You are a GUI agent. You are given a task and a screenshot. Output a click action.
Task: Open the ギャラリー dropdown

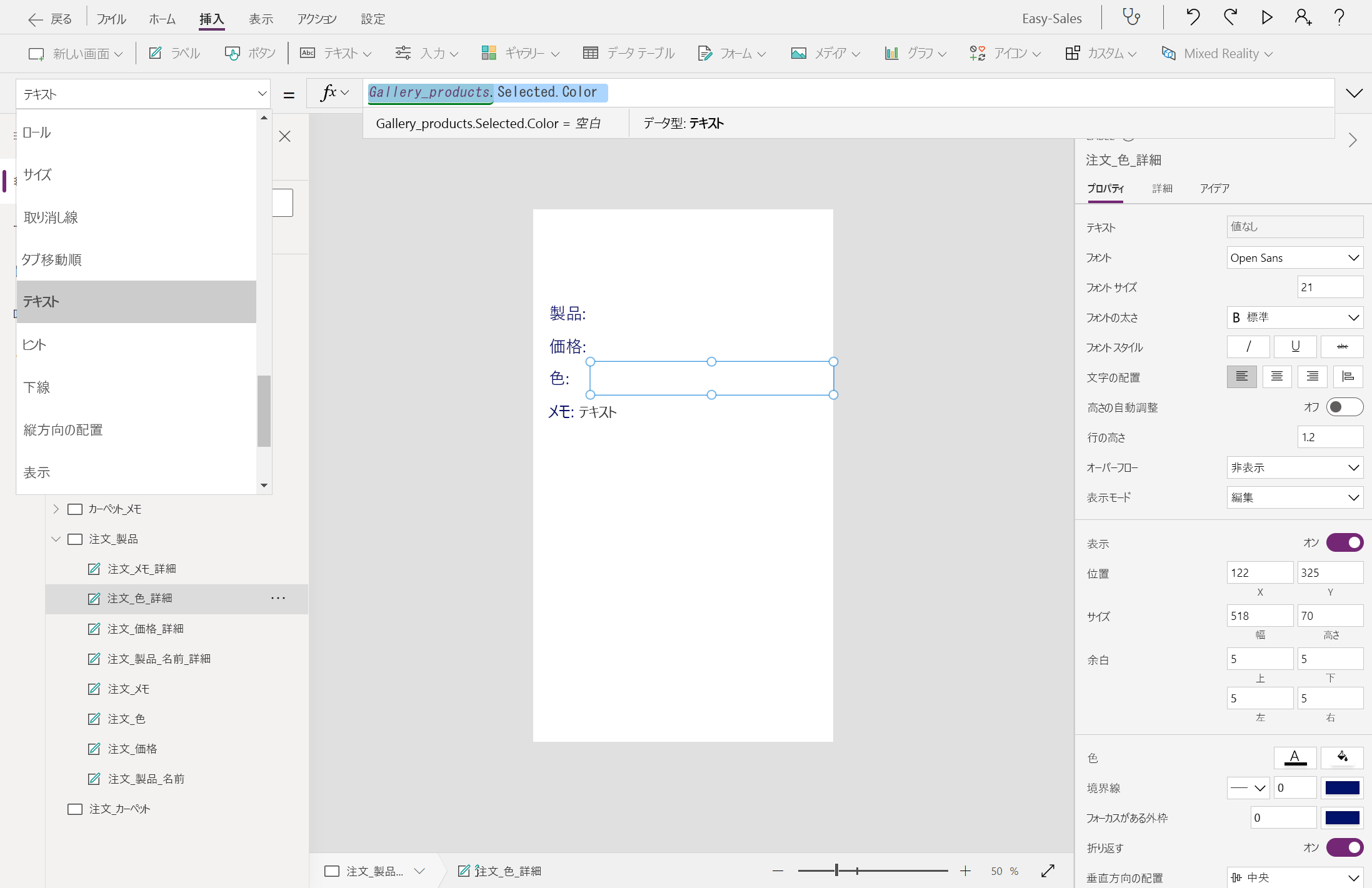(520, 53)
